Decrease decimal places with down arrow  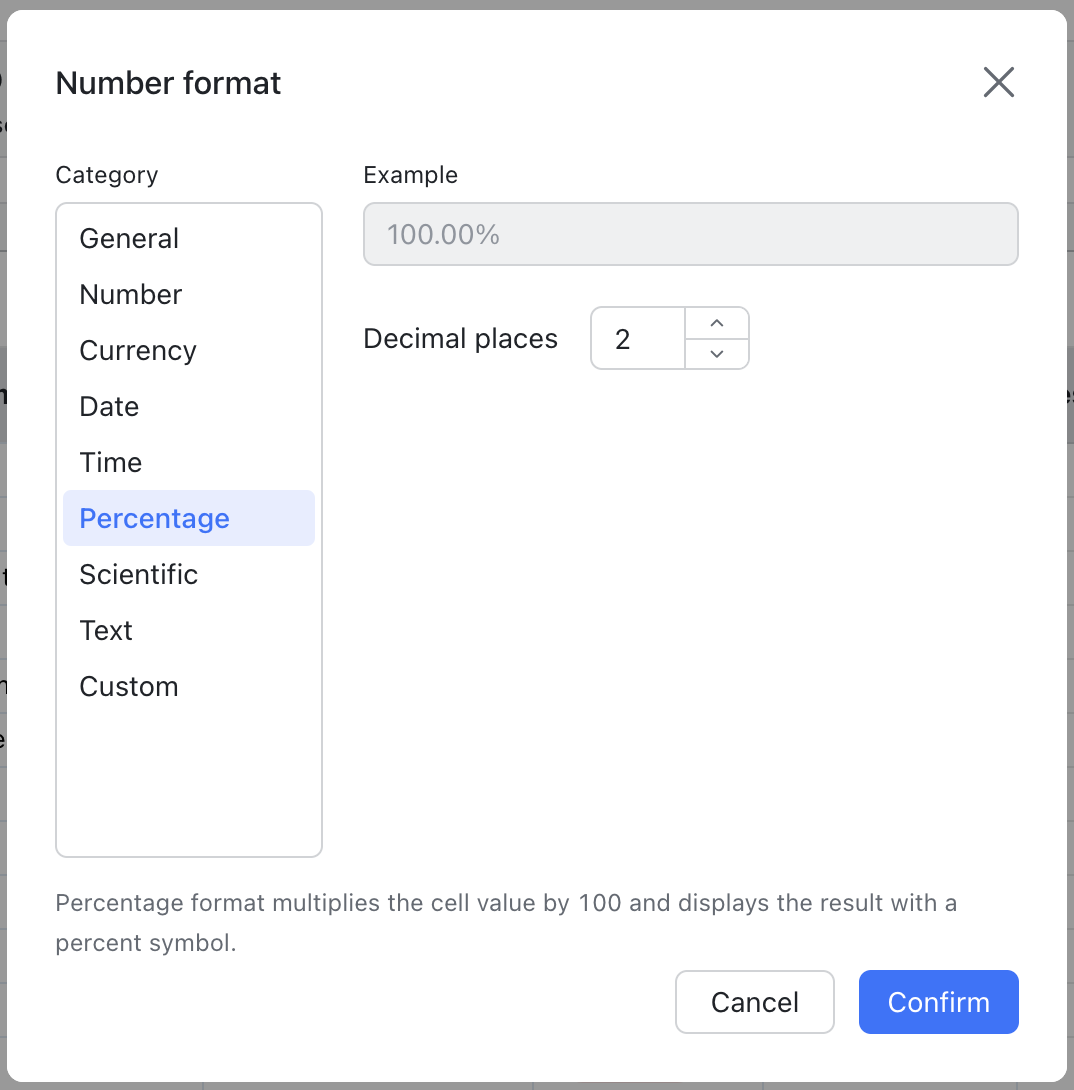click(x=716, y=353)
